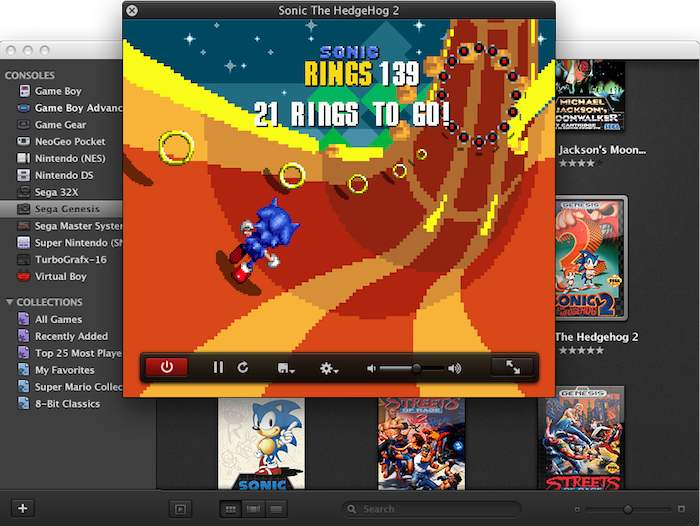Switch to list view
700x526 pixels.
click(x=275, y=509)
